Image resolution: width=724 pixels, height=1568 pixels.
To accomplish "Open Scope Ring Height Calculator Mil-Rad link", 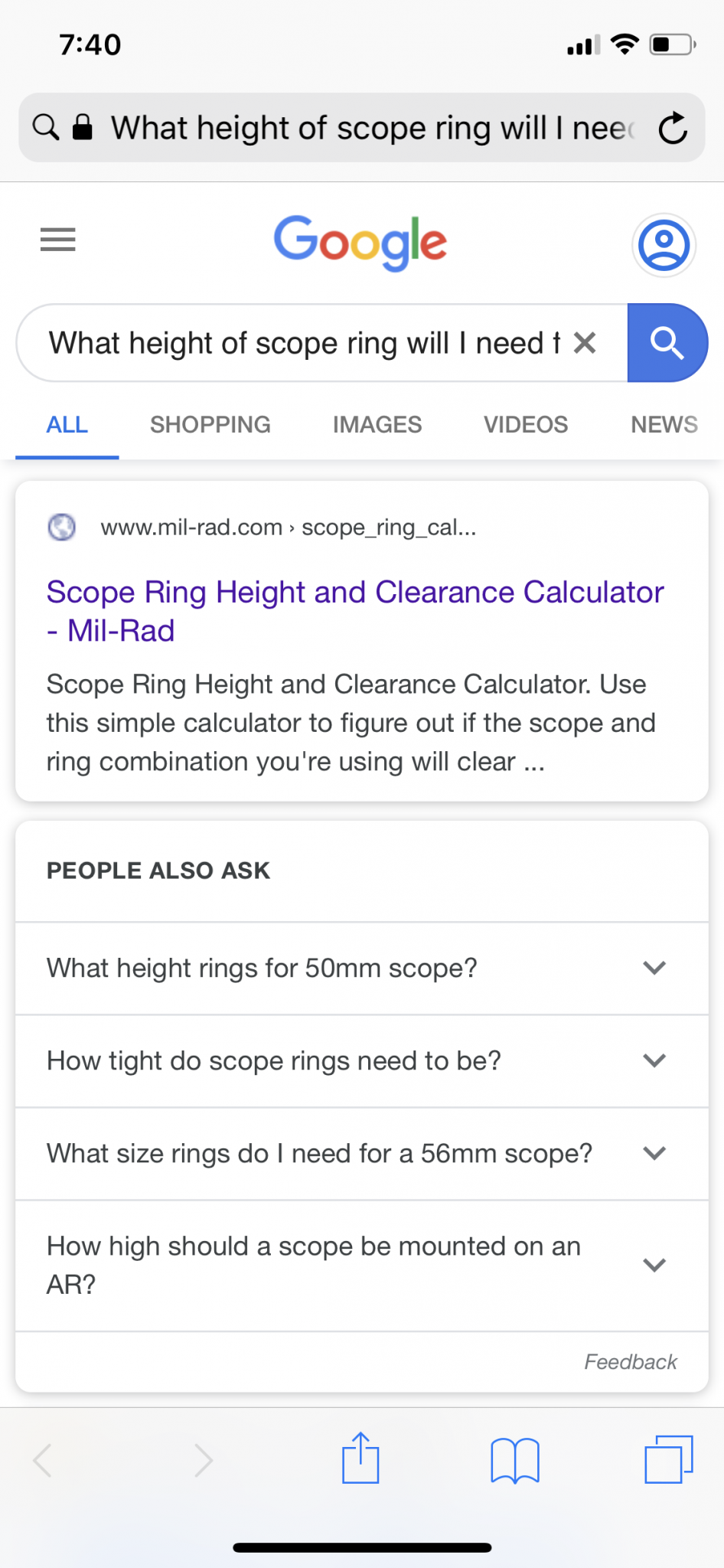I will point(355,611).
